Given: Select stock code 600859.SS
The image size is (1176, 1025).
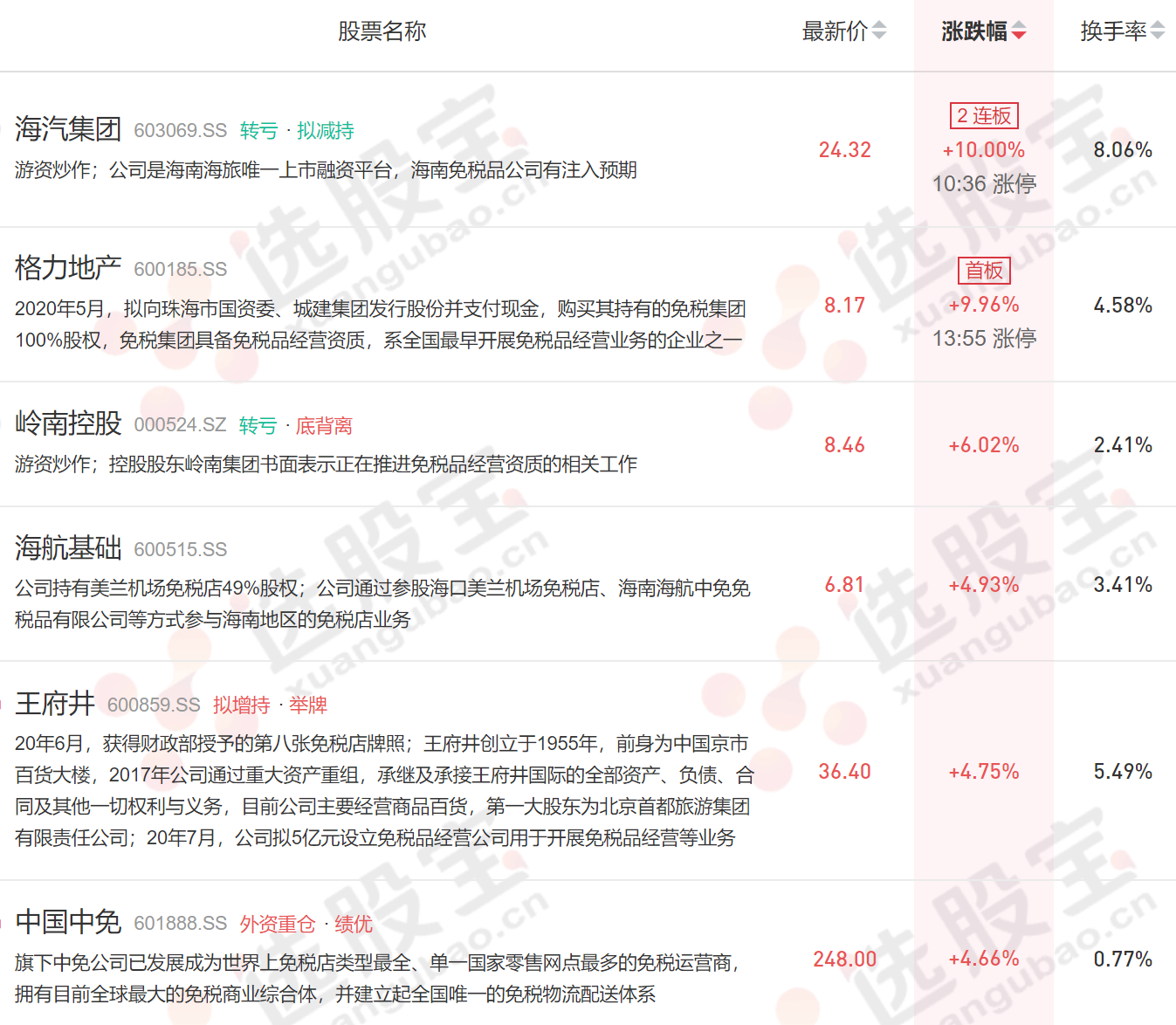Looking at the screenshot, I should click(x=154, y=705).
